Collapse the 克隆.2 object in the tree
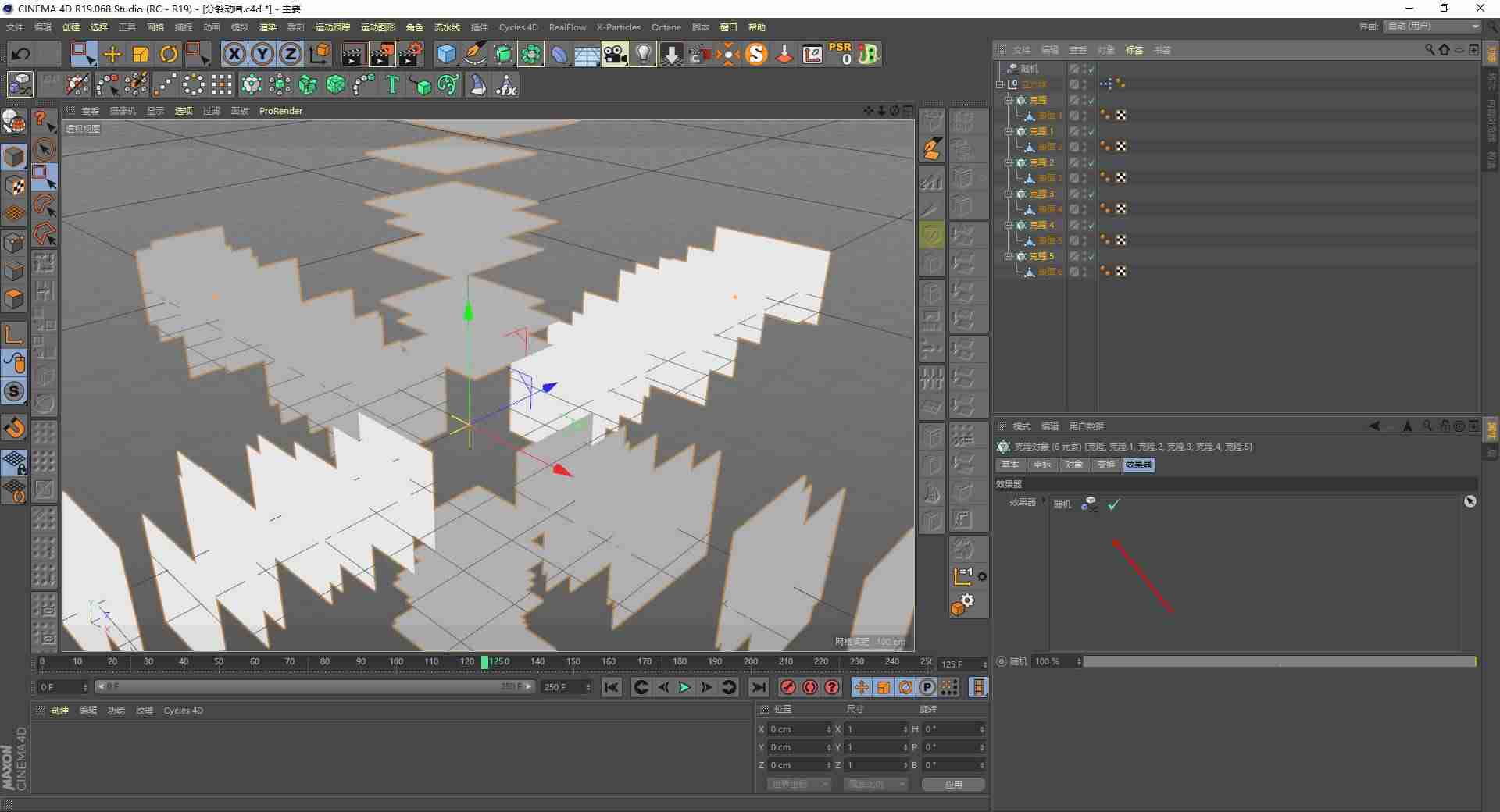This screenshot has width=1500, height=812. click(1009, 162)
